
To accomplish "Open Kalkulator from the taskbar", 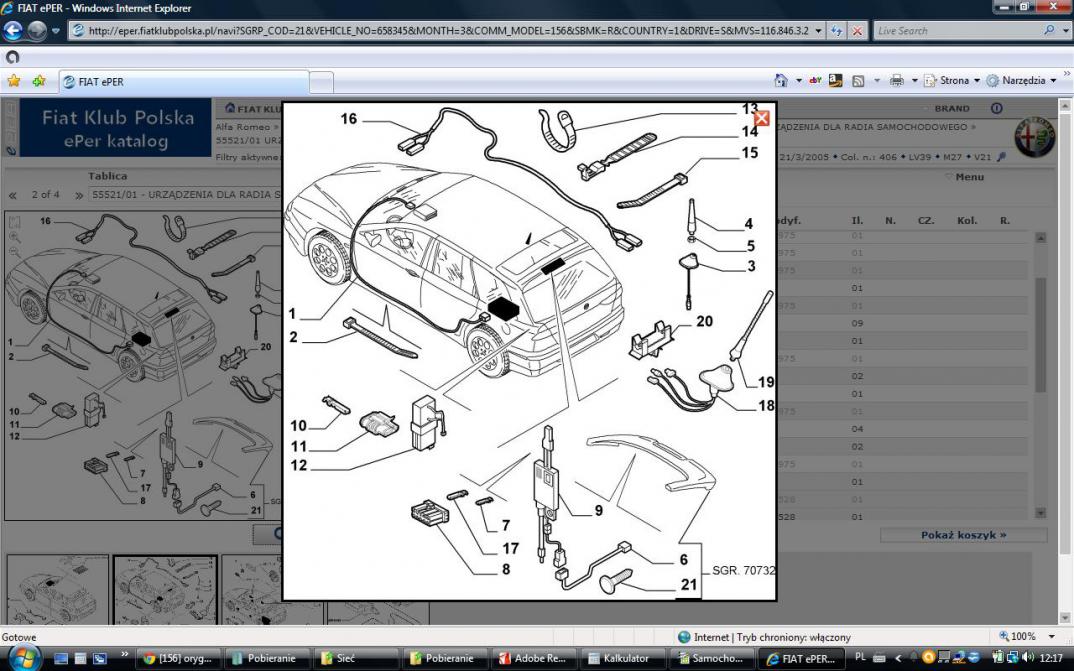I will (621, 659).
